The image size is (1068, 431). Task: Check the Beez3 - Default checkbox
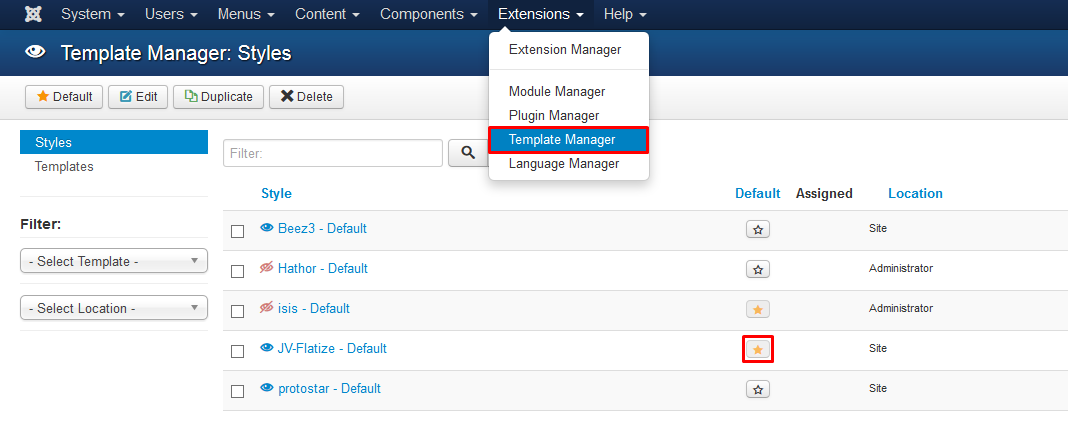coord(237,232)
